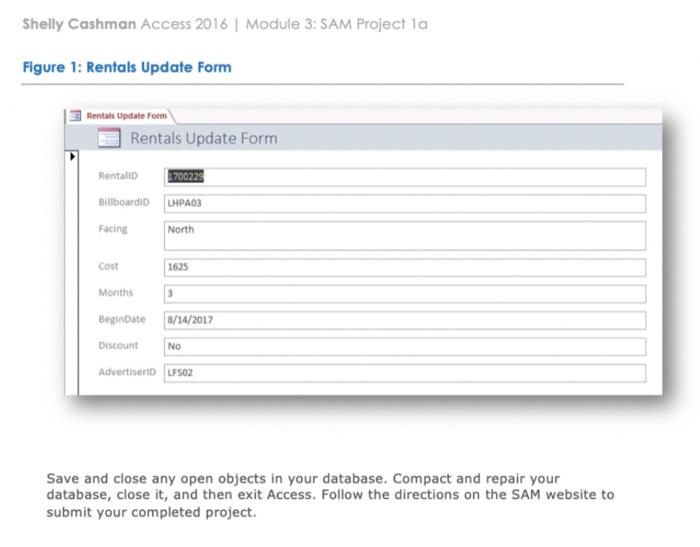Viewport: 700px width, 547px height.
Task: Click the BillboardID field containing LHPA03
Action: tap(405, 204)
